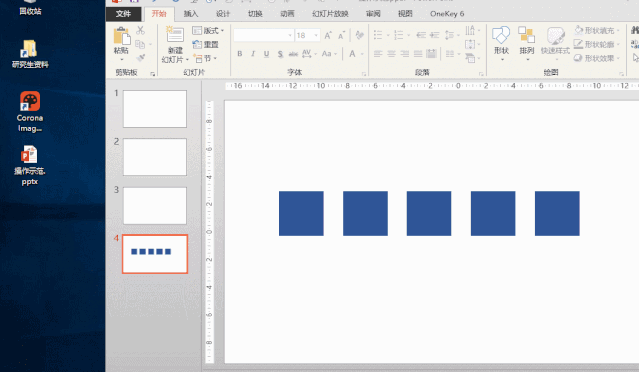
Task: Open the 形状填充 shape fill dropdown
Action: click(597, 30)
